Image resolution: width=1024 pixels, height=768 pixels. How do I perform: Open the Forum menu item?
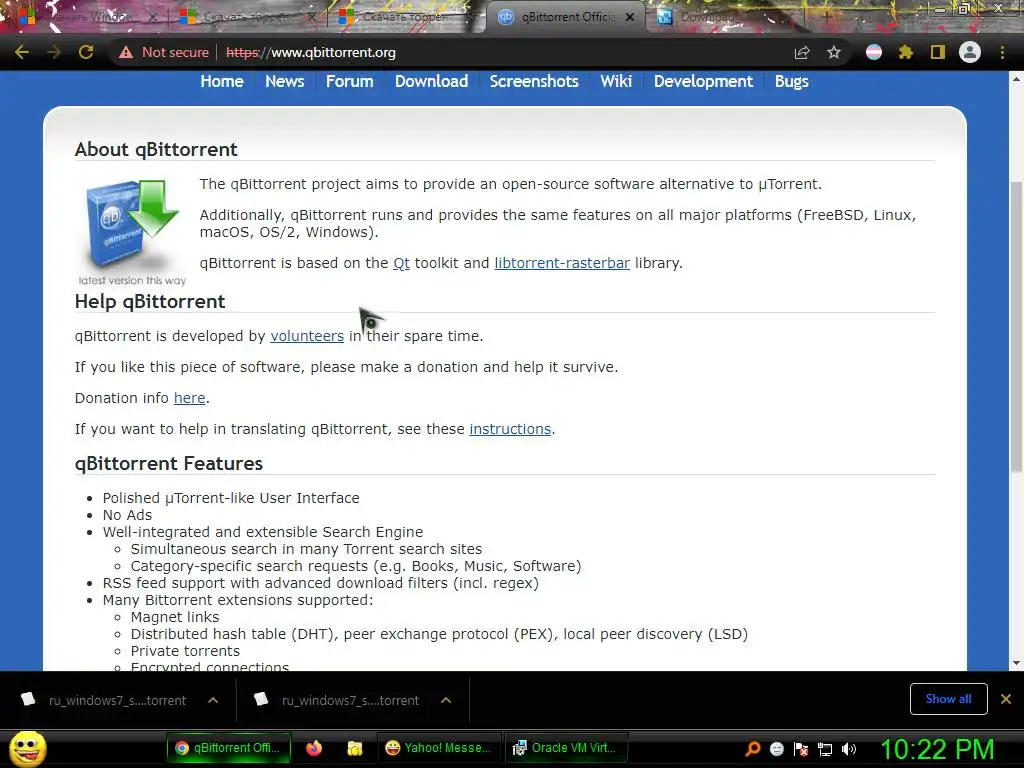(349, 81)
